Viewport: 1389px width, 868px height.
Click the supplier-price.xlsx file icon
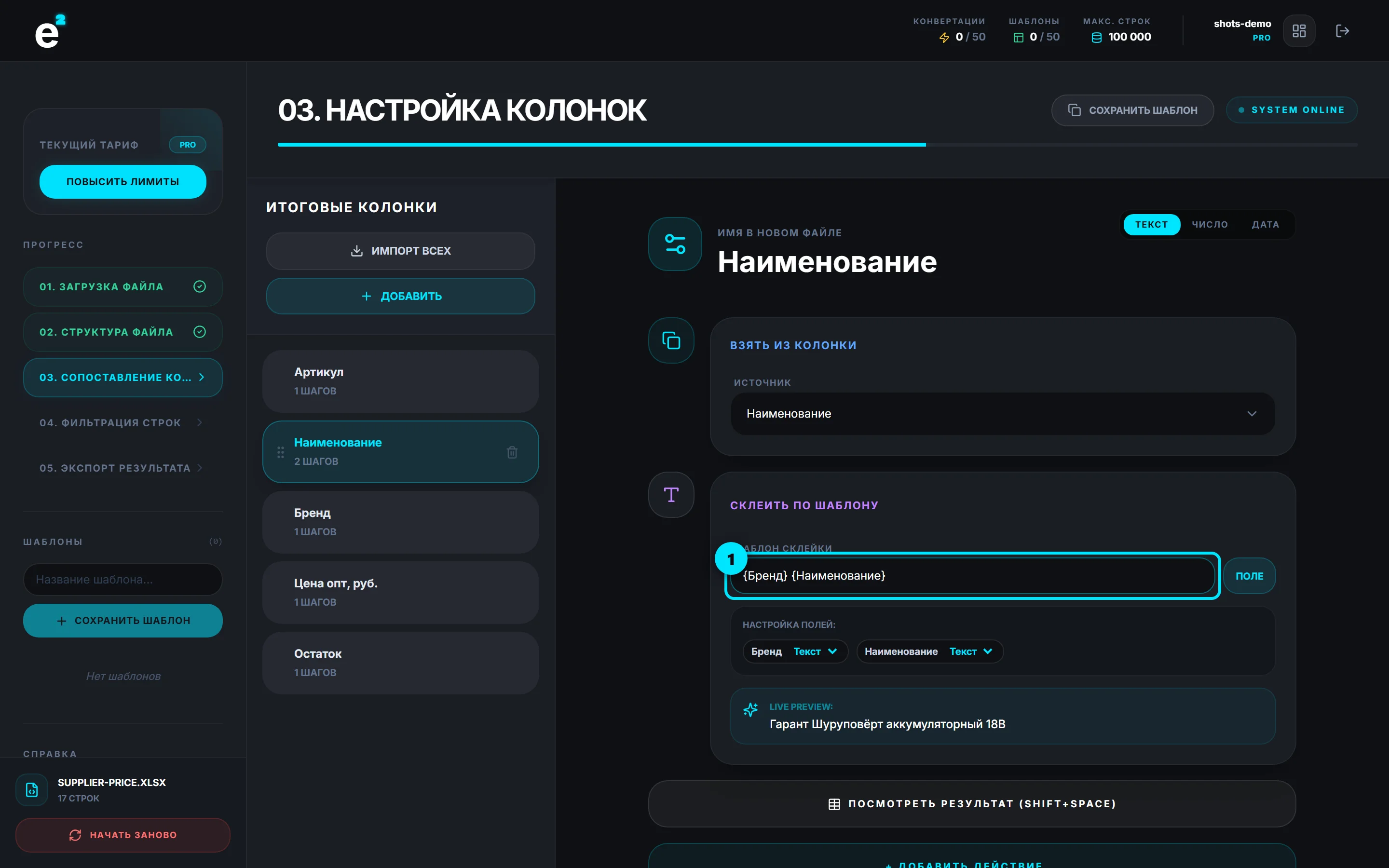[x=32, y=790]
